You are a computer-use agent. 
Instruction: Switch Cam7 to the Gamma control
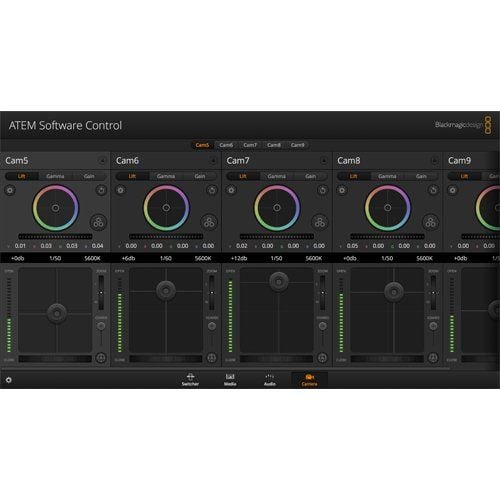tap(277, 176)
